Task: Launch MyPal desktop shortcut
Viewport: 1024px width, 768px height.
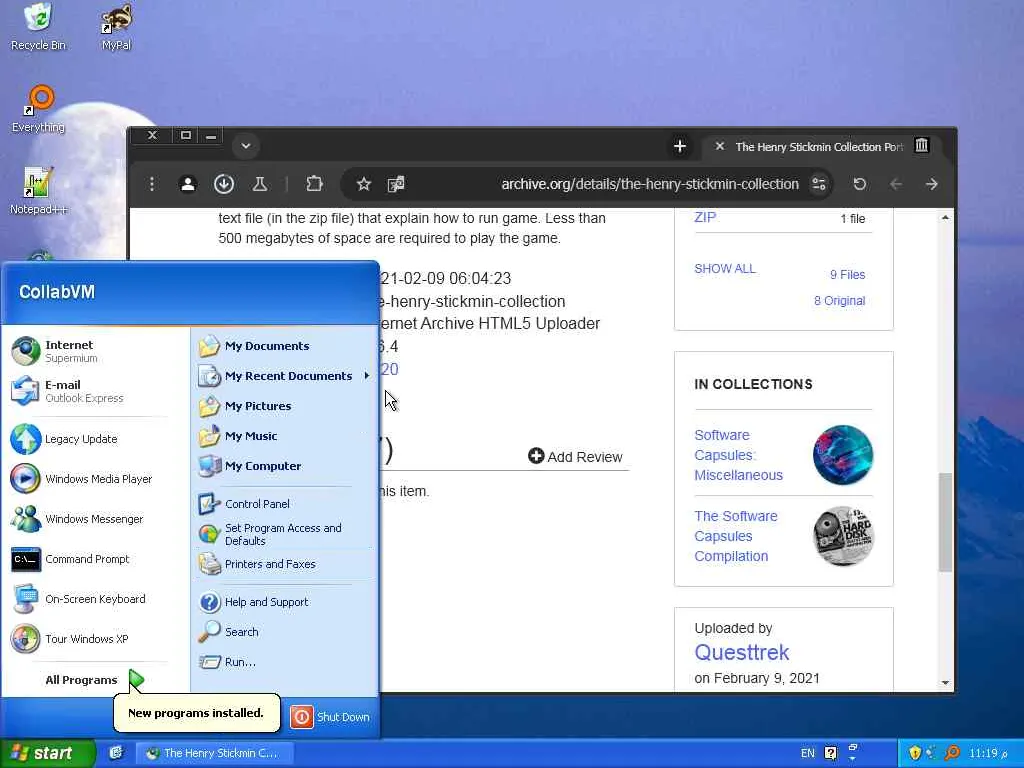Action: coord(116,27)
